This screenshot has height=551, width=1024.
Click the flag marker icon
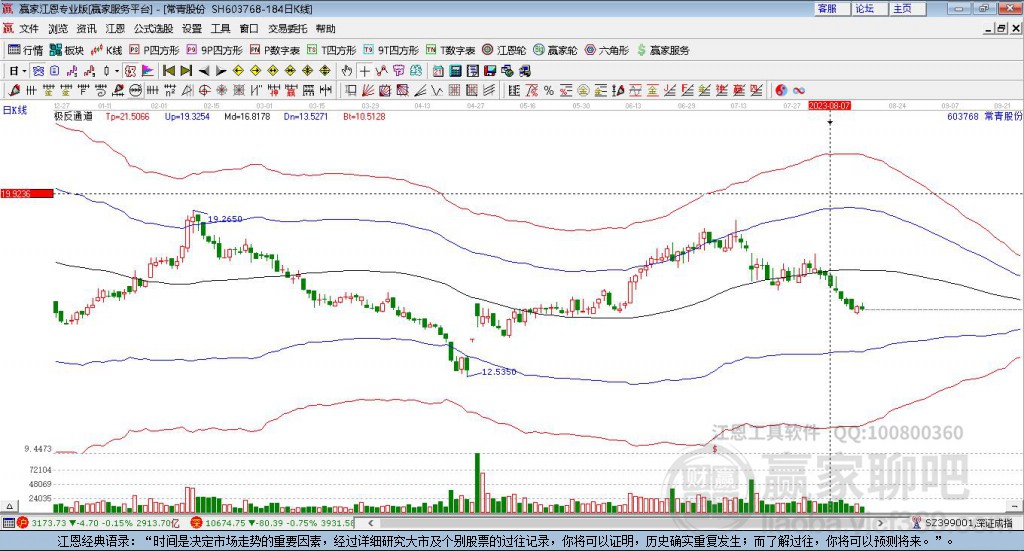pyautogui.click(x=148, y=71)
